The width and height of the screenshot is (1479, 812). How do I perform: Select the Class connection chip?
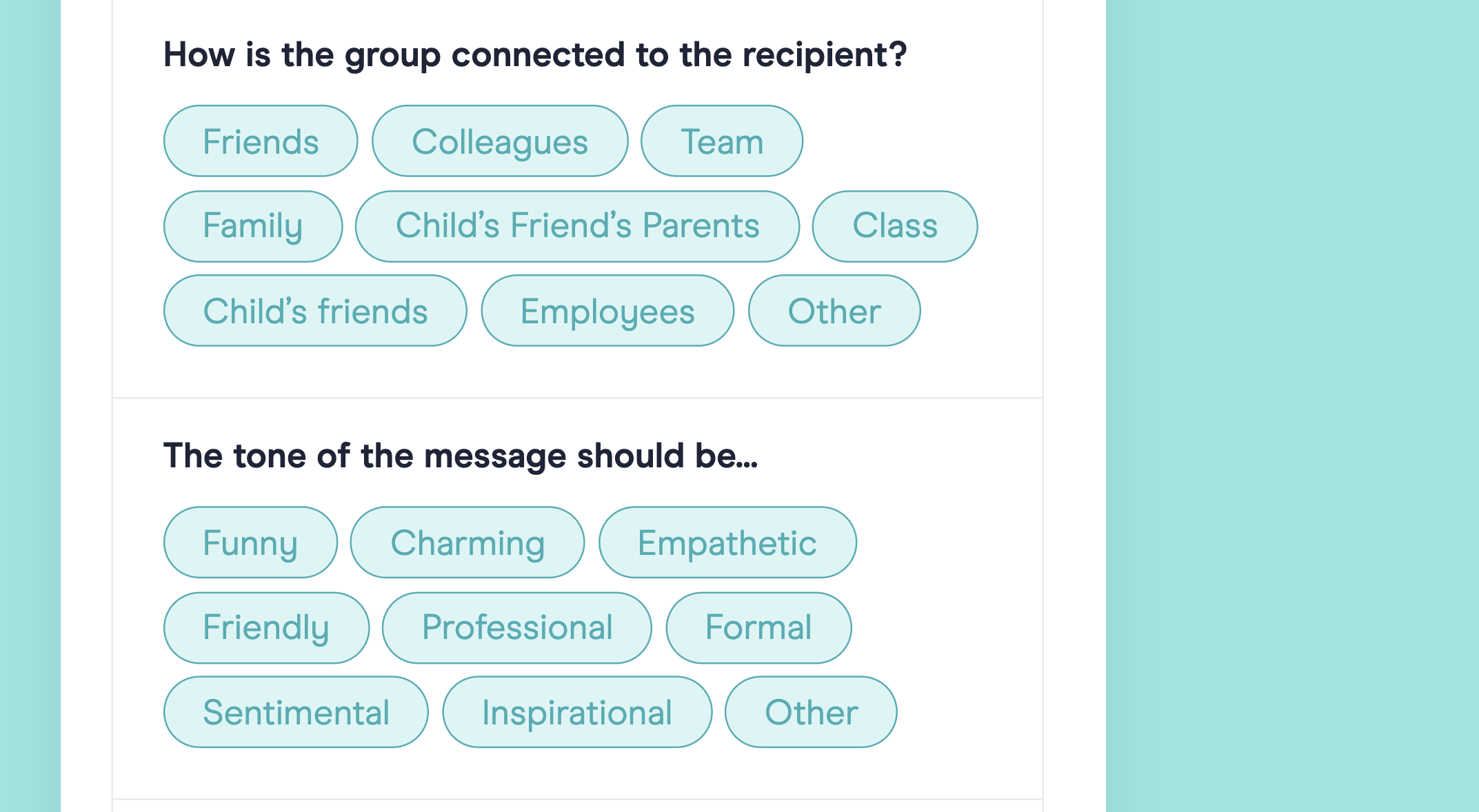894,226
